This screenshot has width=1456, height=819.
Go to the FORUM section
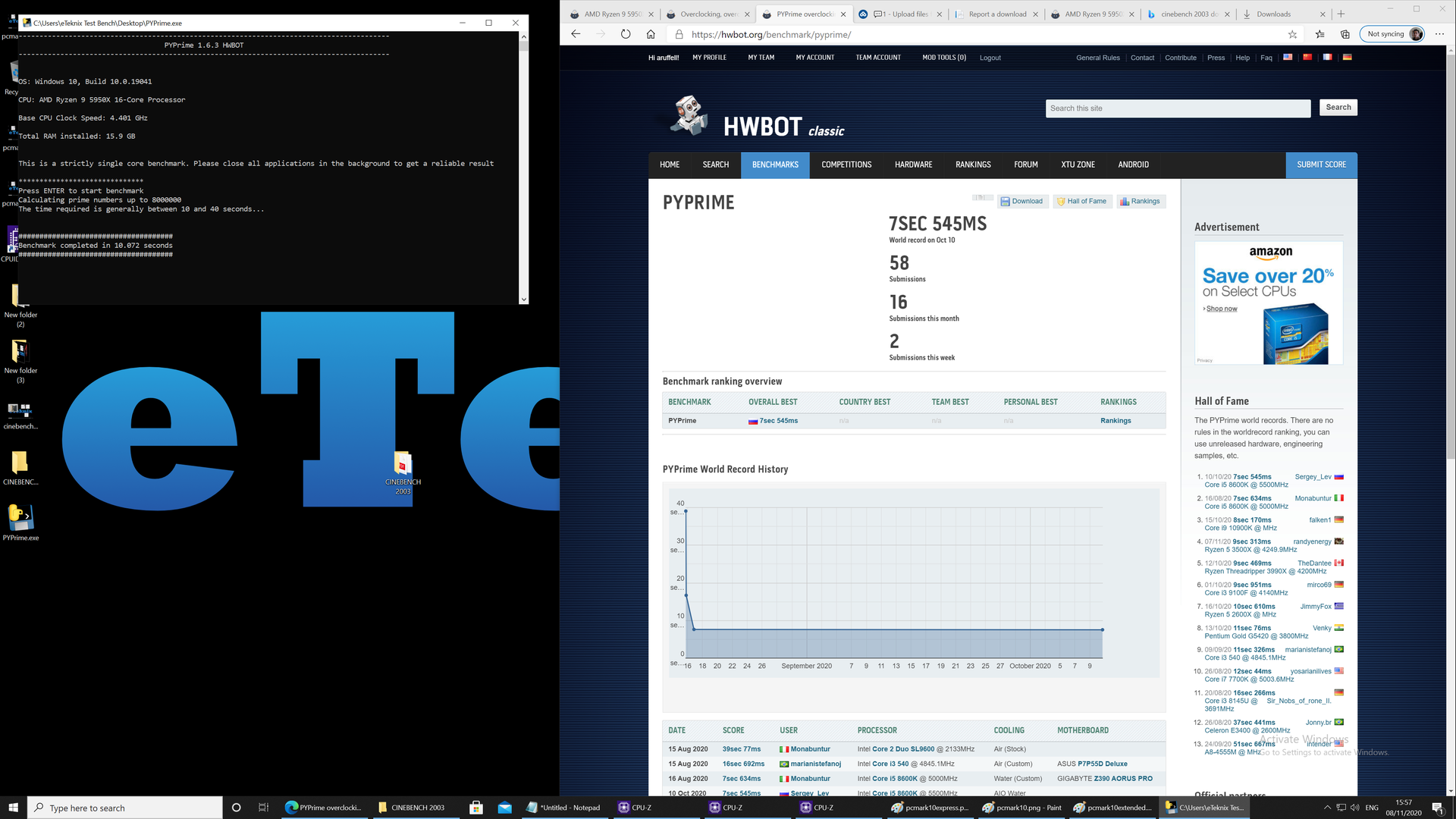[x=1025, y=165]
